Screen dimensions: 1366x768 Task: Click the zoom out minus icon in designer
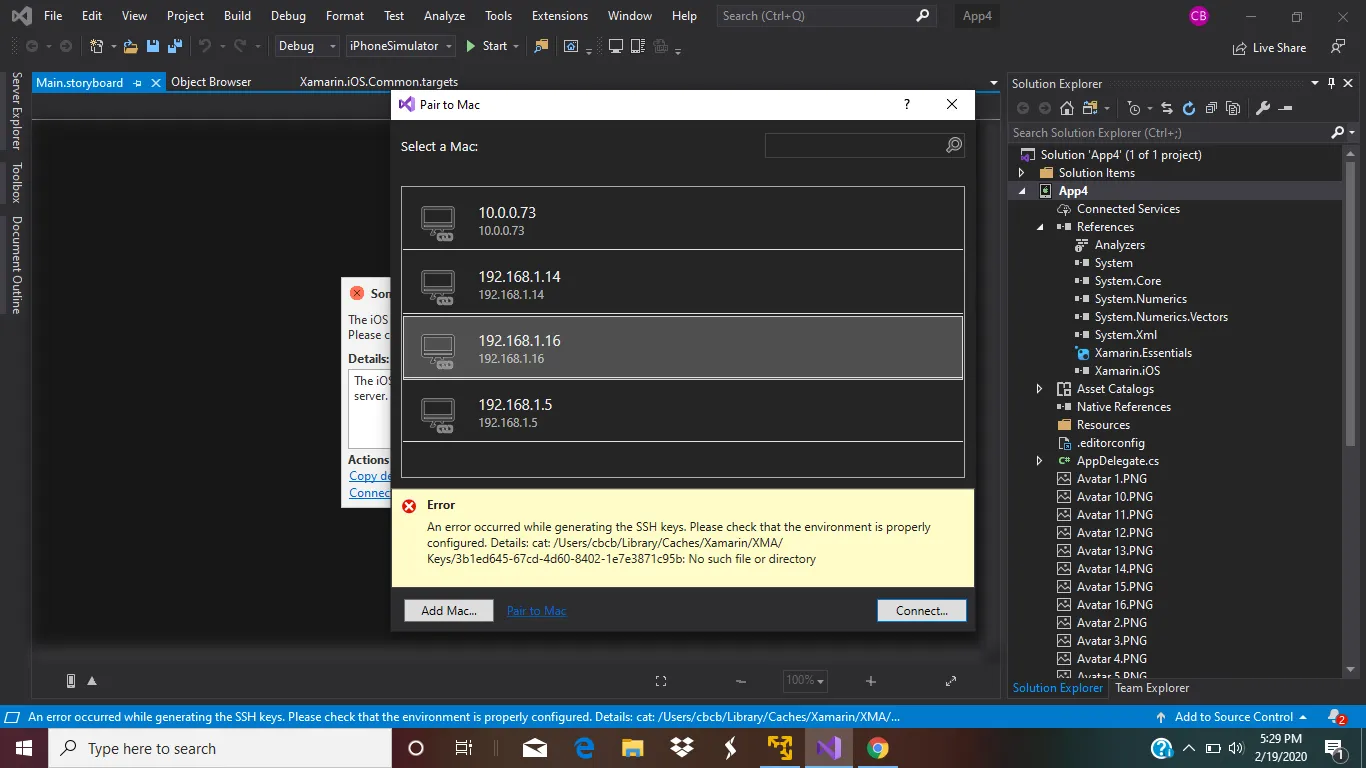[x=741, y=681]
